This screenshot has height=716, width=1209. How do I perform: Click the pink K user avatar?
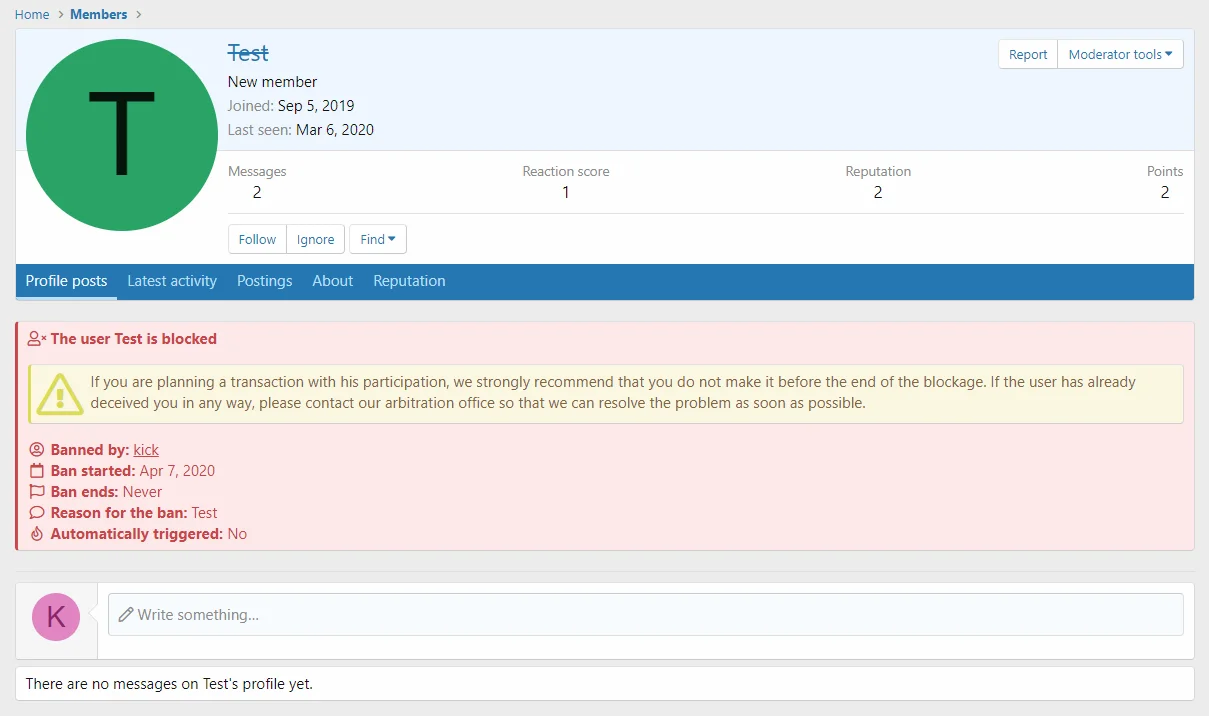(56, 616)
